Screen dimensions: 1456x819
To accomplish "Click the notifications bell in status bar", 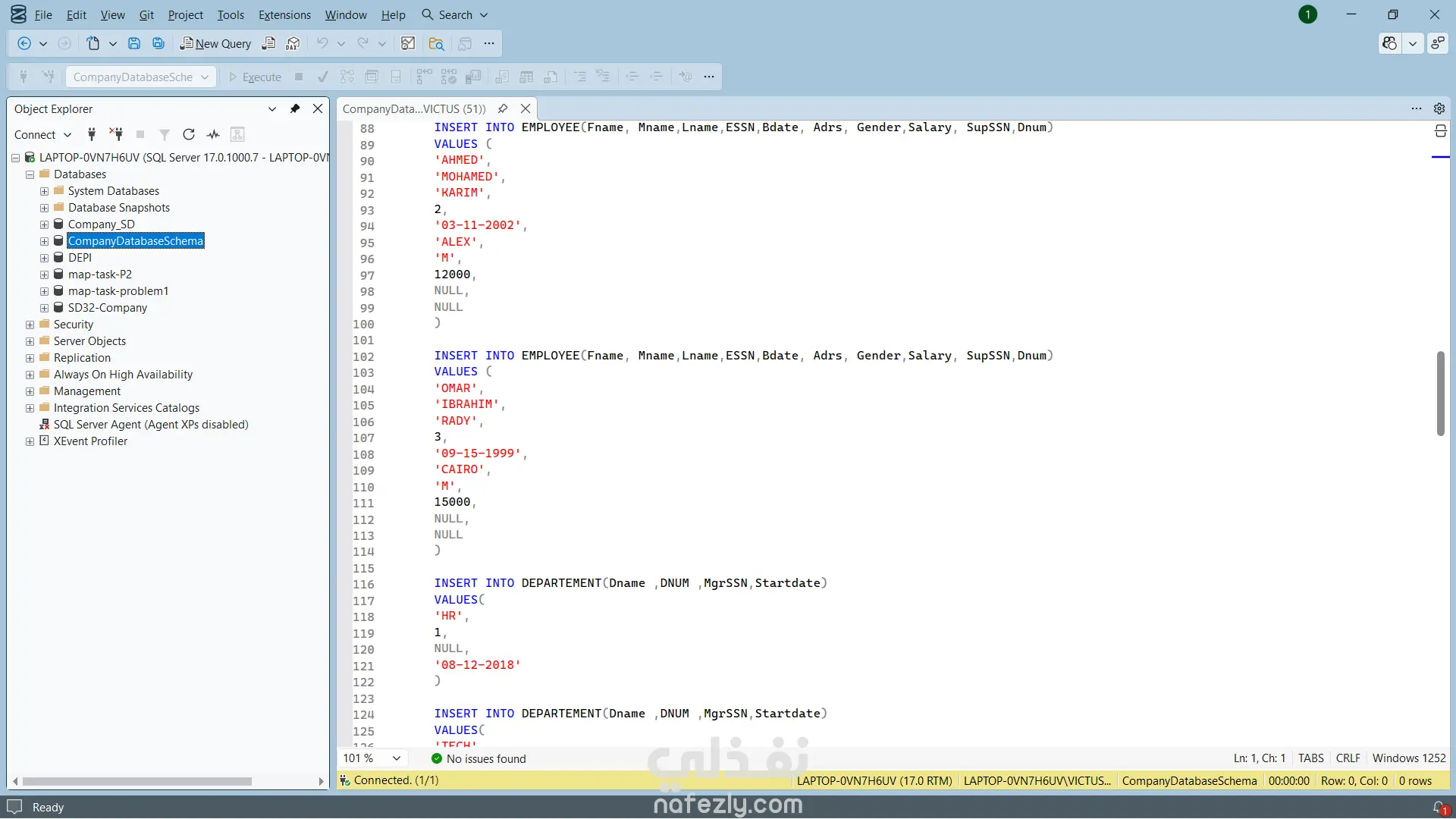I will [1441, 808].
